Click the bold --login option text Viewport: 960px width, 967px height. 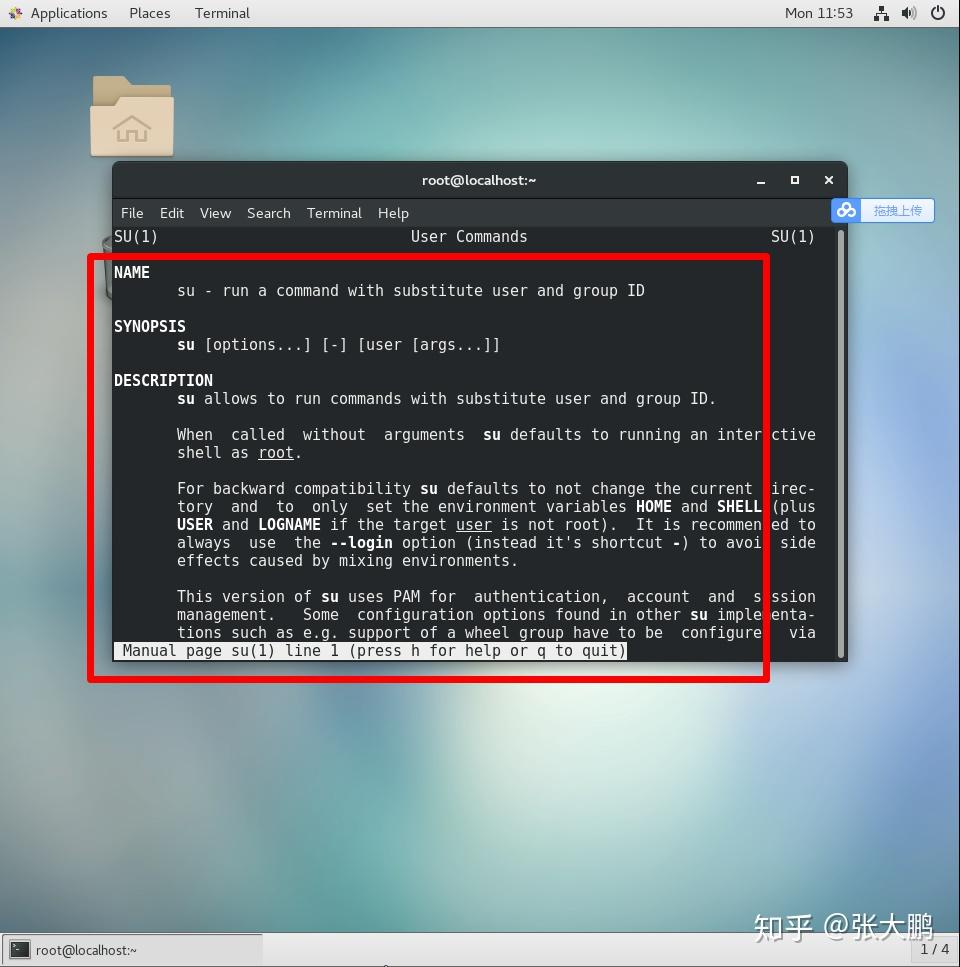(x=361, y=543)
